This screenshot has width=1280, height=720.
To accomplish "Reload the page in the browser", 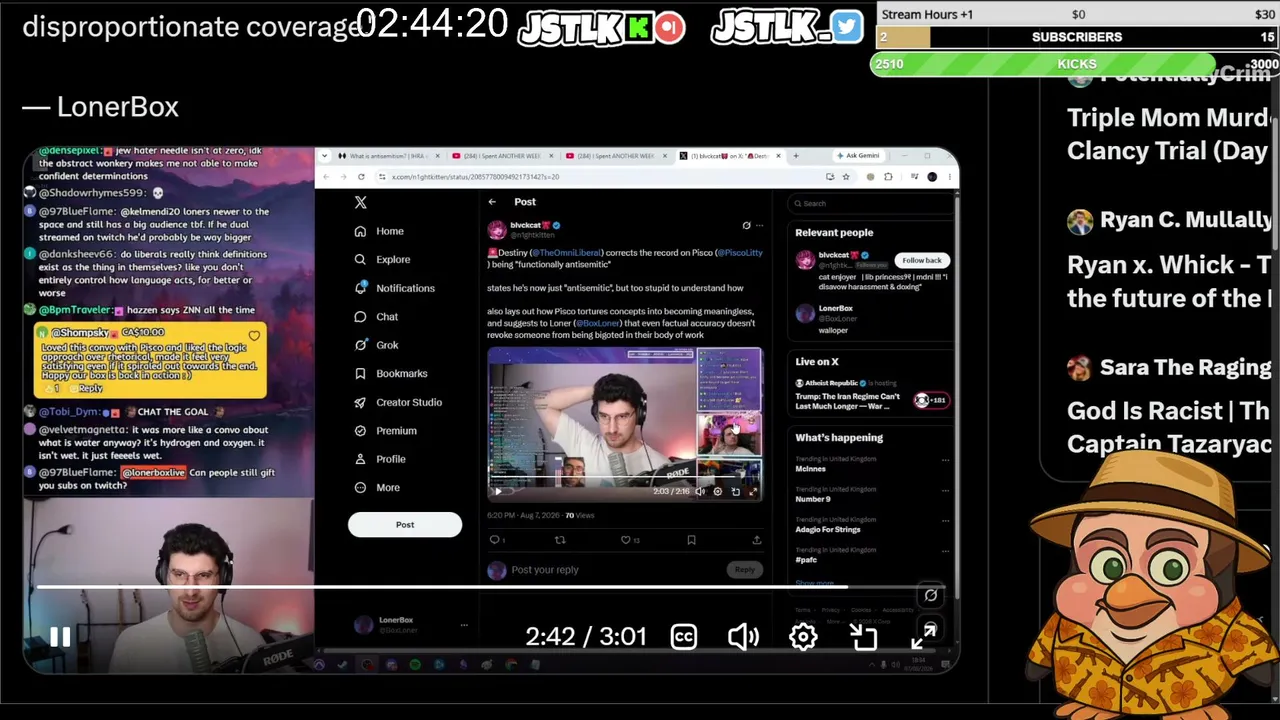I will [x=361, y=177].
